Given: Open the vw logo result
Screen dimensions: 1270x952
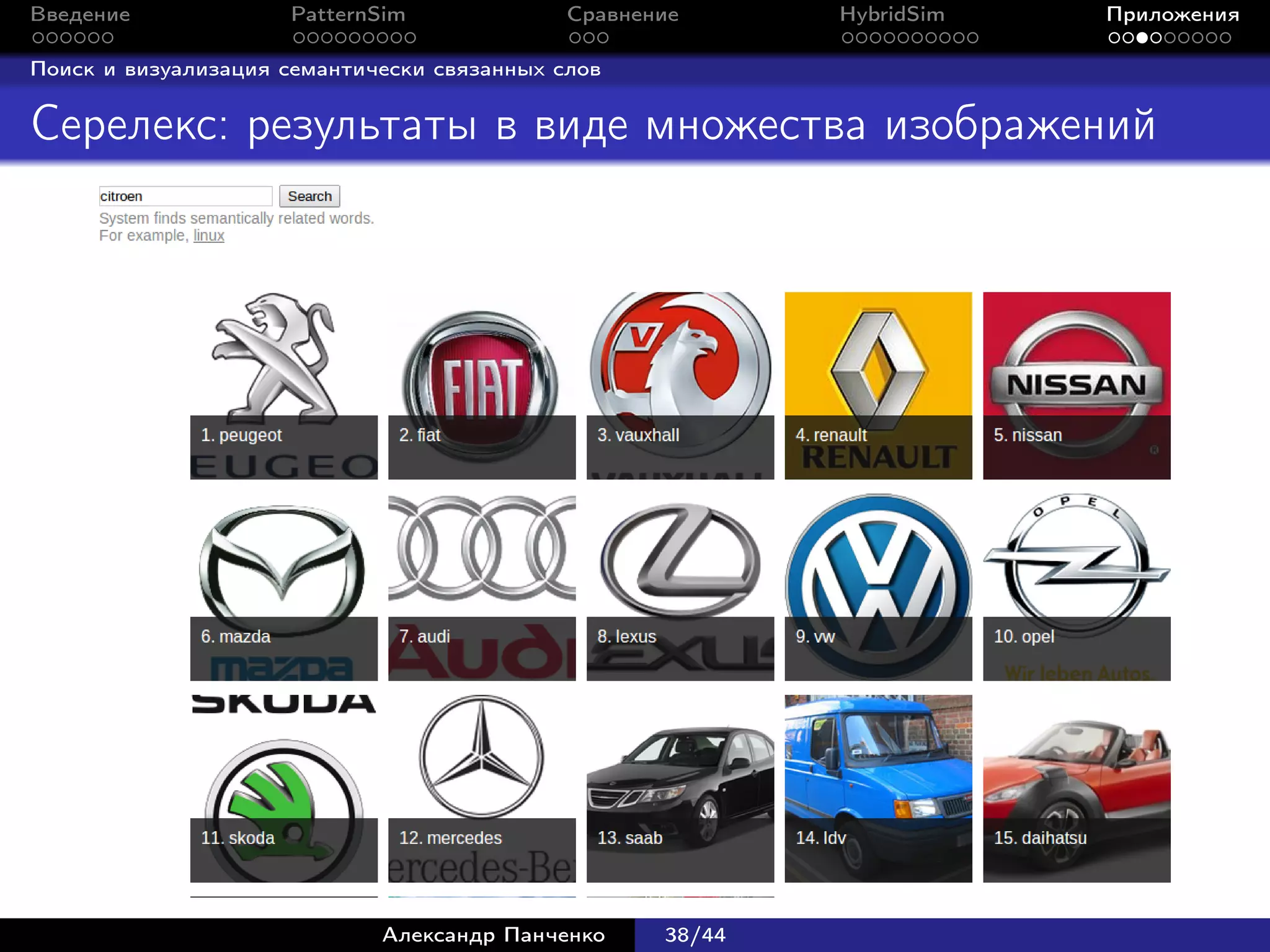Looking at the screenshot, I should 878,587.
